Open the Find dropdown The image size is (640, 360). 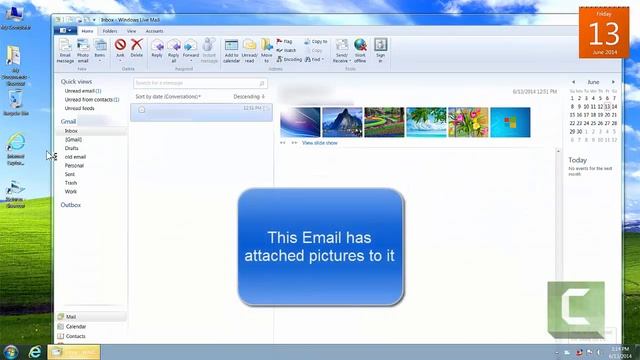coord(315,59)
